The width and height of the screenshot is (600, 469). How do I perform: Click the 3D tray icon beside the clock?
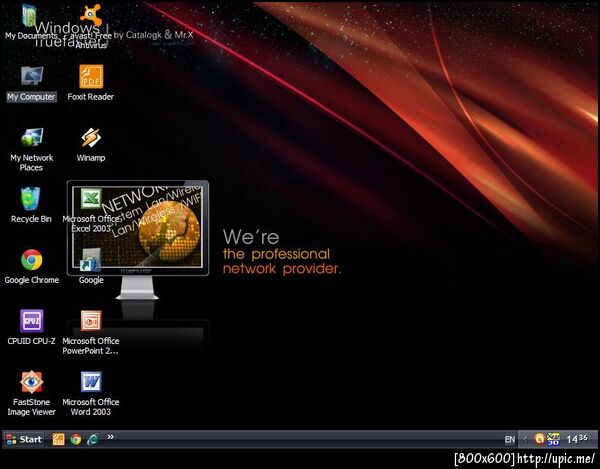point(553,439)
